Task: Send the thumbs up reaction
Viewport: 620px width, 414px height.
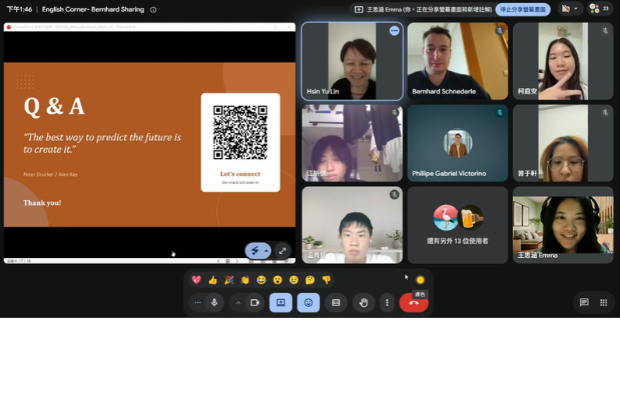Action: click(213, 280)
